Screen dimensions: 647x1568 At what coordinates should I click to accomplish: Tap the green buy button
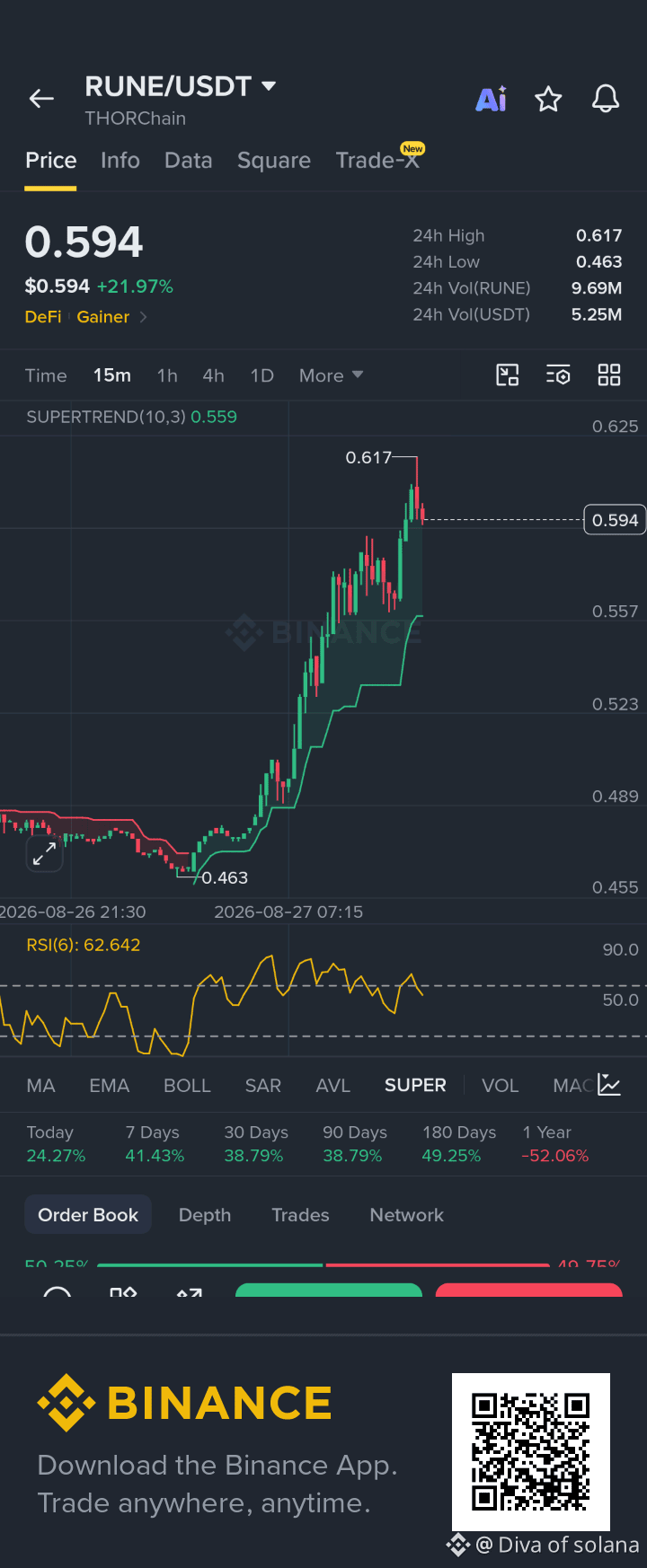tap(329, 1291)
